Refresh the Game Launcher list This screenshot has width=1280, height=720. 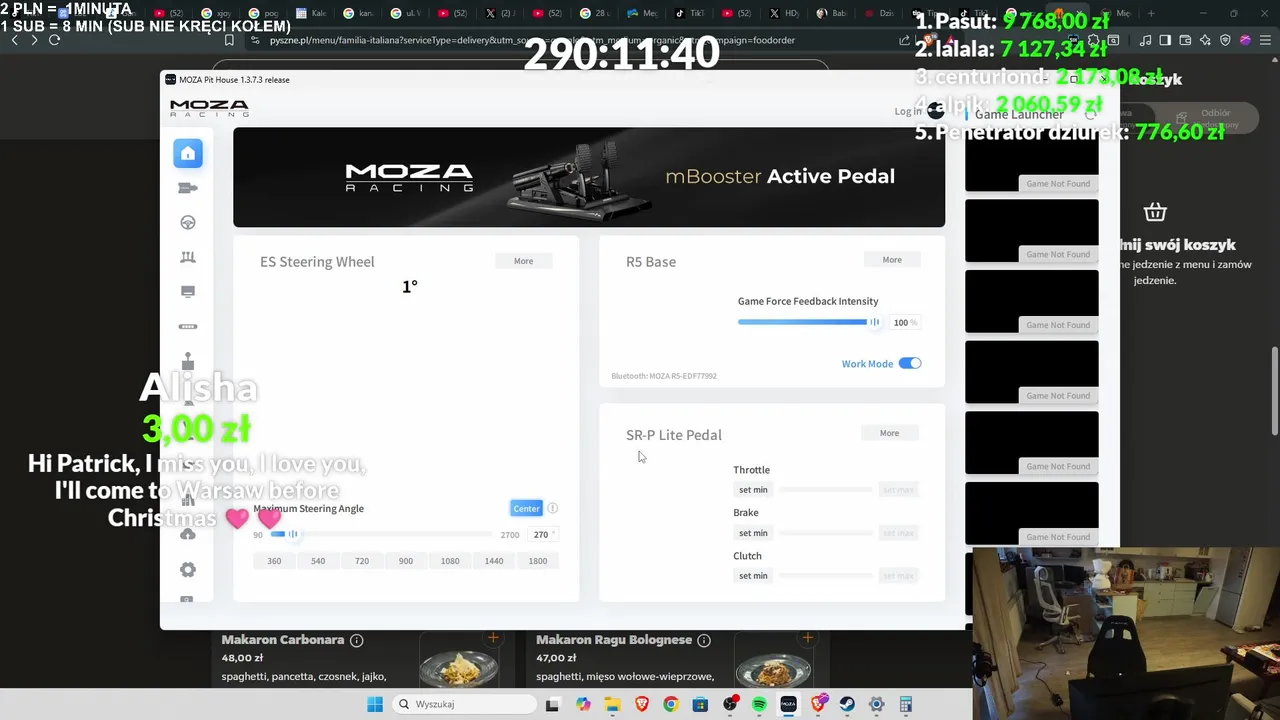[1090, 114]
